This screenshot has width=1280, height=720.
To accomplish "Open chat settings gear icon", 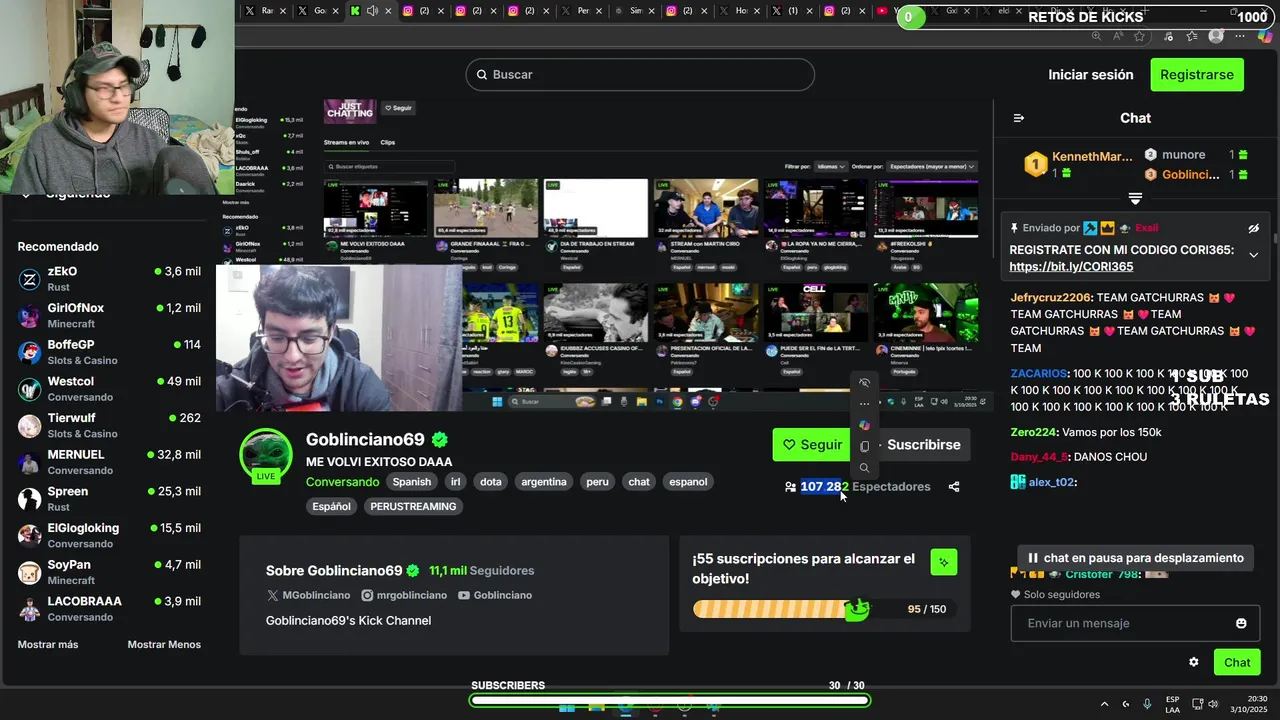I will [x=1193, y=662].
